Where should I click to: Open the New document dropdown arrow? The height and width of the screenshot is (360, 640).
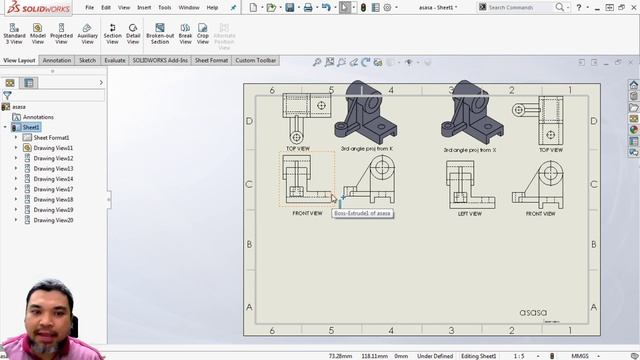(x=261, y=8)
